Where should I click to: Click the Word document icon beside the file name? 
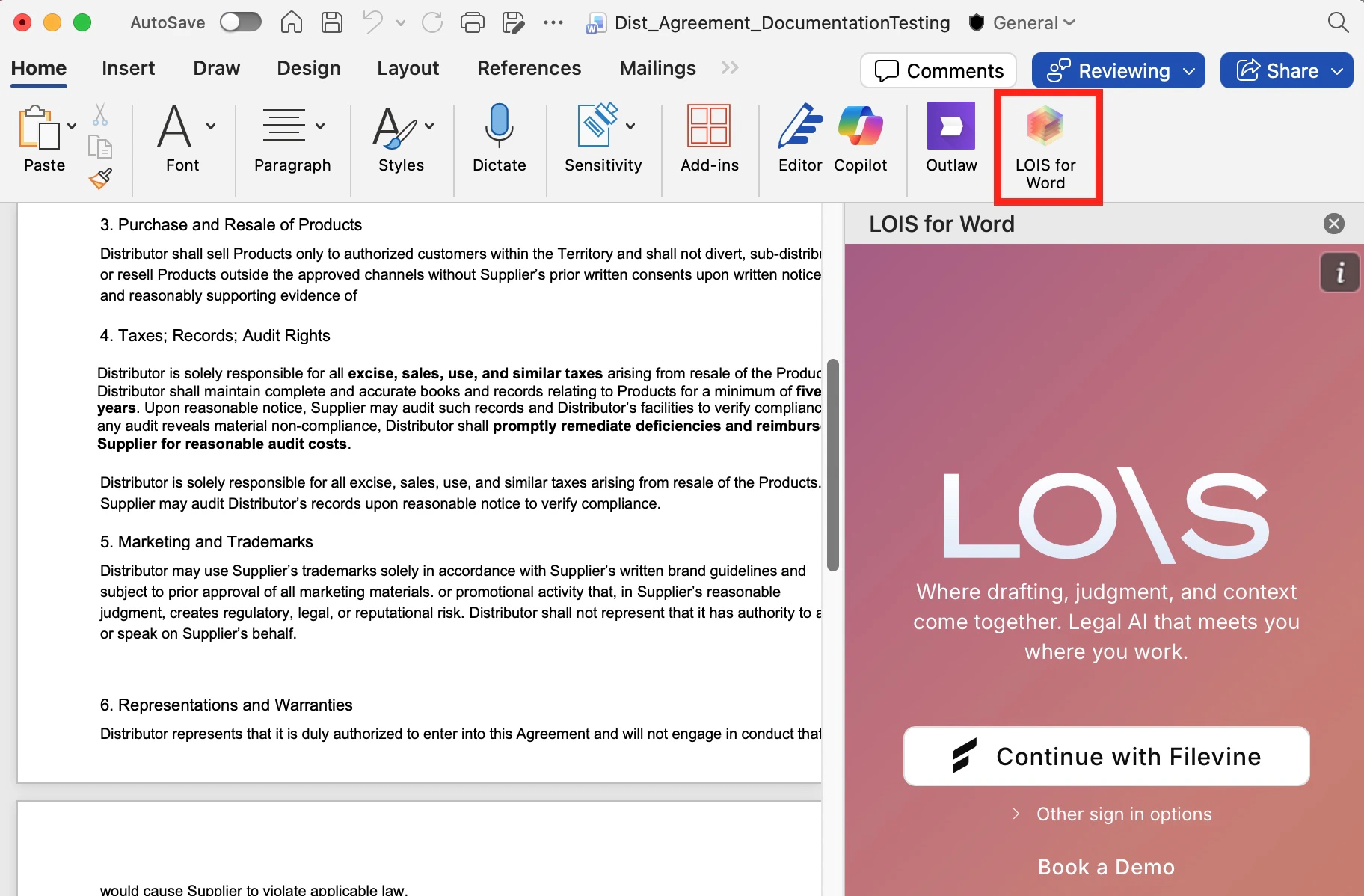[596, 23]
